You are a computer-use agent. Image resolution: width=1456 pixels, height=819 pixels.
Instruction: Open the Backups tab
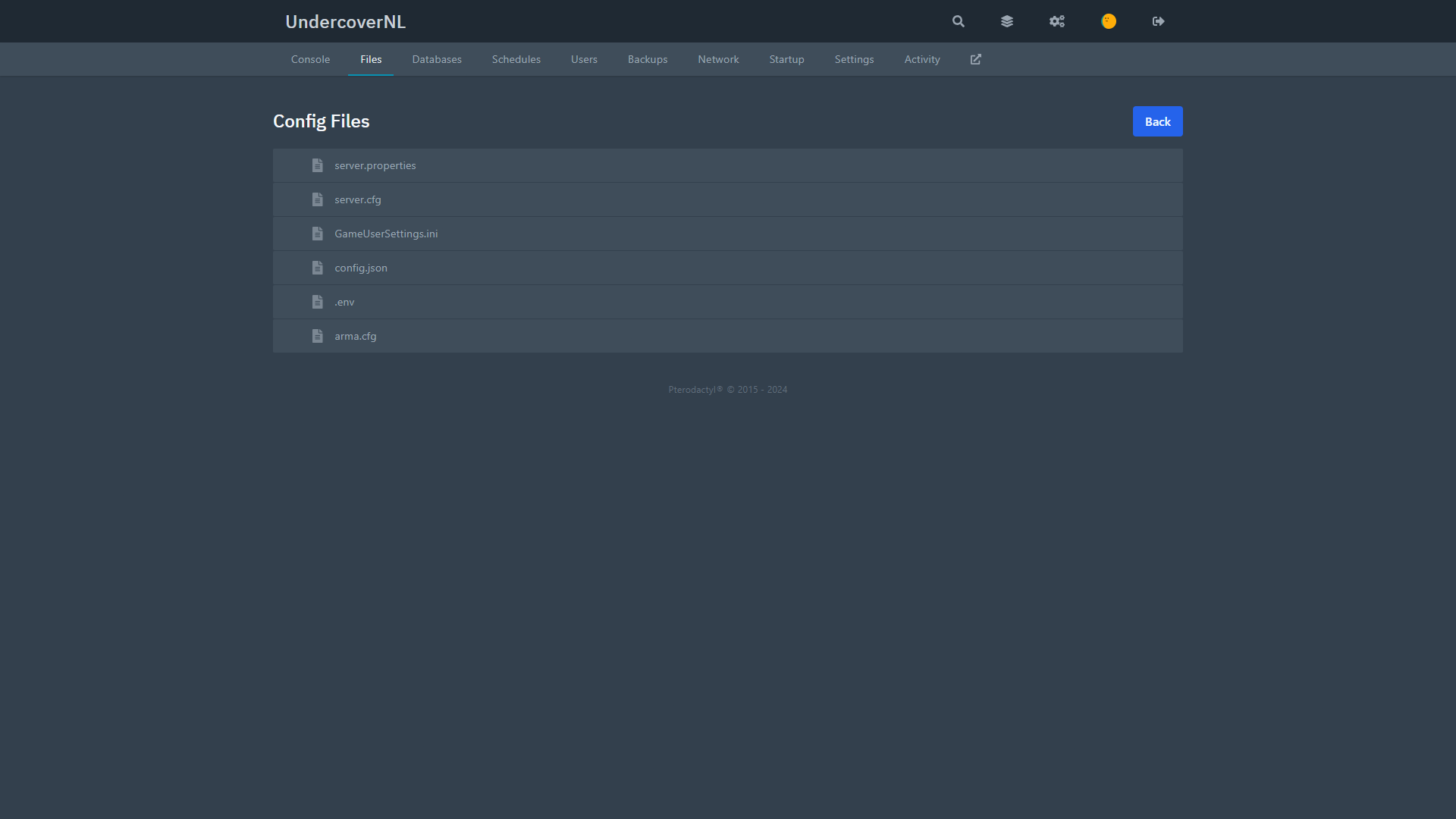(x=648, y=59)
